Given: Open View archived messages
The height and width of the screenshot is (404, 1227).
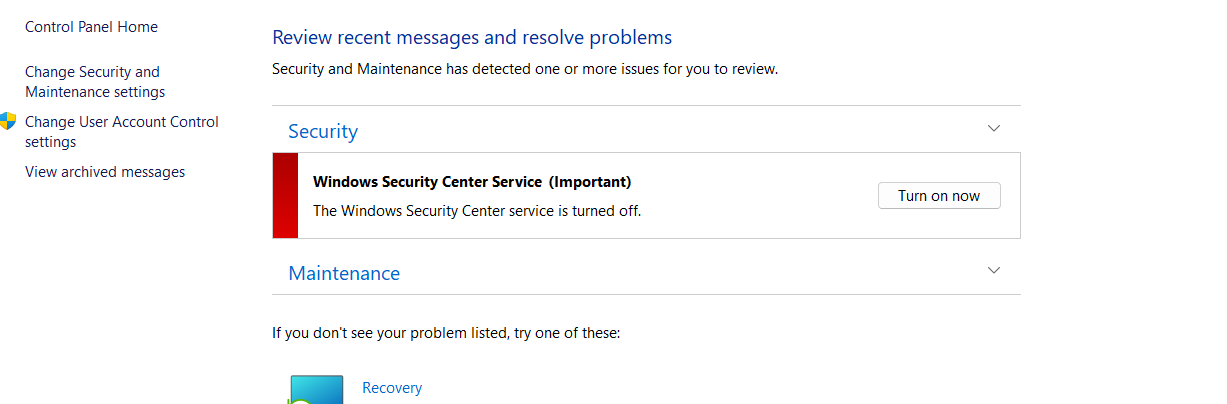Looking at the screenshot, I should [105, 172].
